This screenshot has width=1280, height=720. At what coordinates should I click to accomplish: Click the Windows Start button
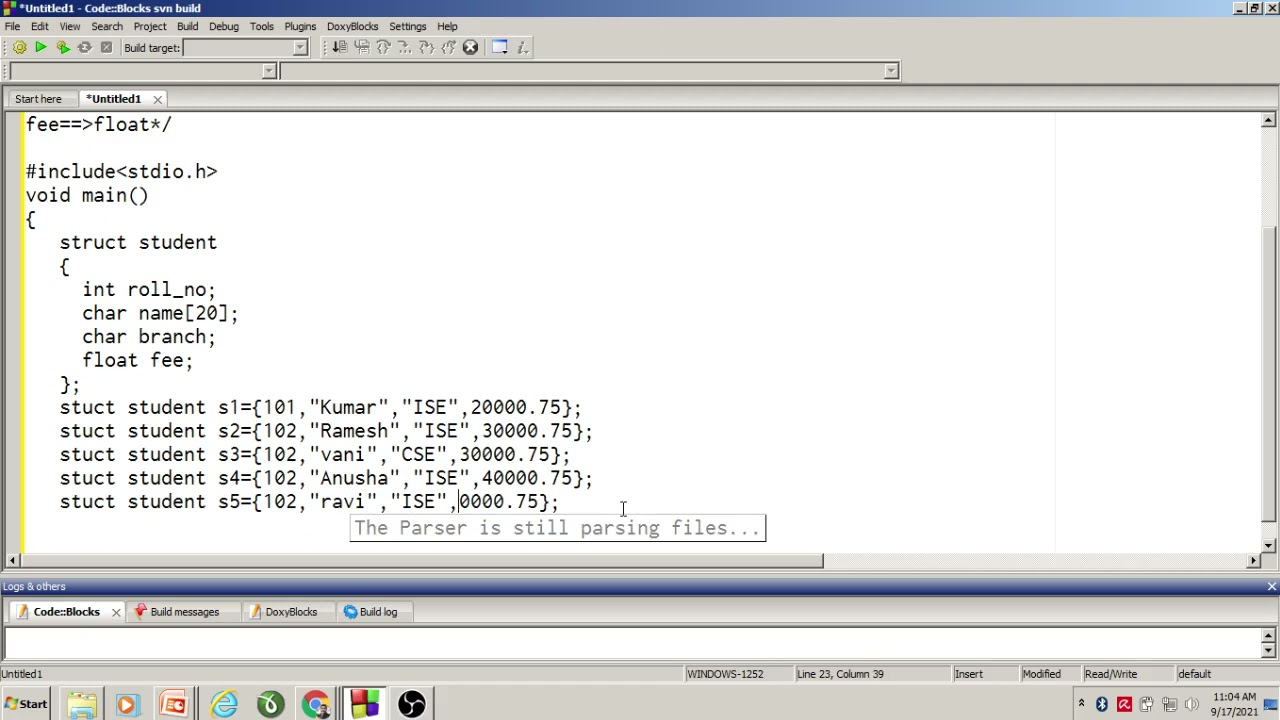click(x=26, y=705)
